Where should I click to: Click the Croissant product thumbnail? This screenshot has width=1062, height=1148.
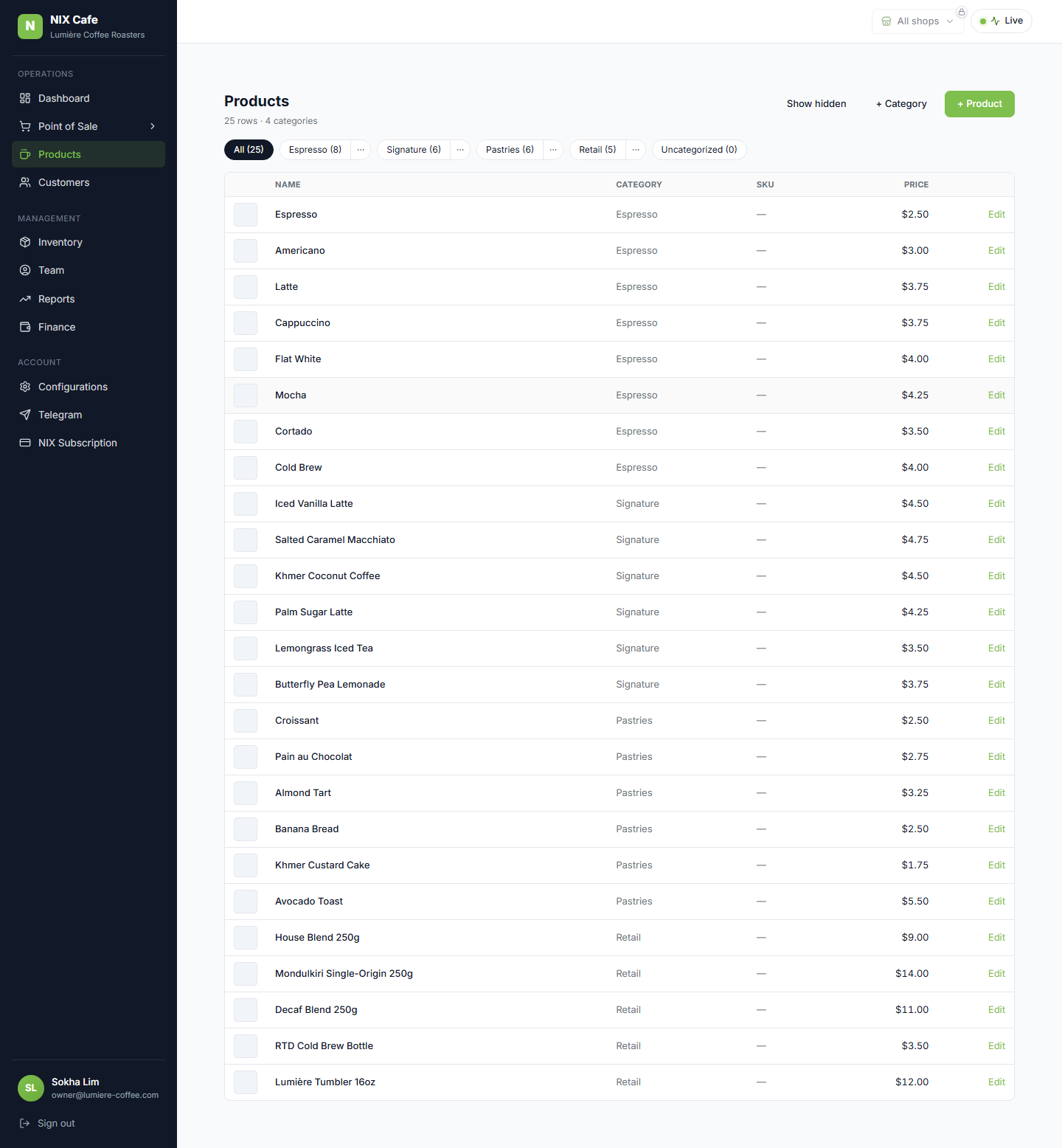tap(246, 721)
